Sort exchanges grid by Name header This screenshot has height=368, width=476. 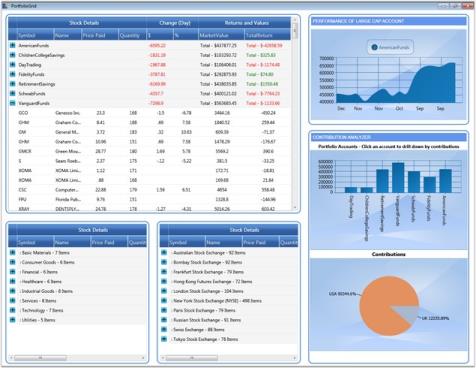pyautogui.click(x=223, y=242)
